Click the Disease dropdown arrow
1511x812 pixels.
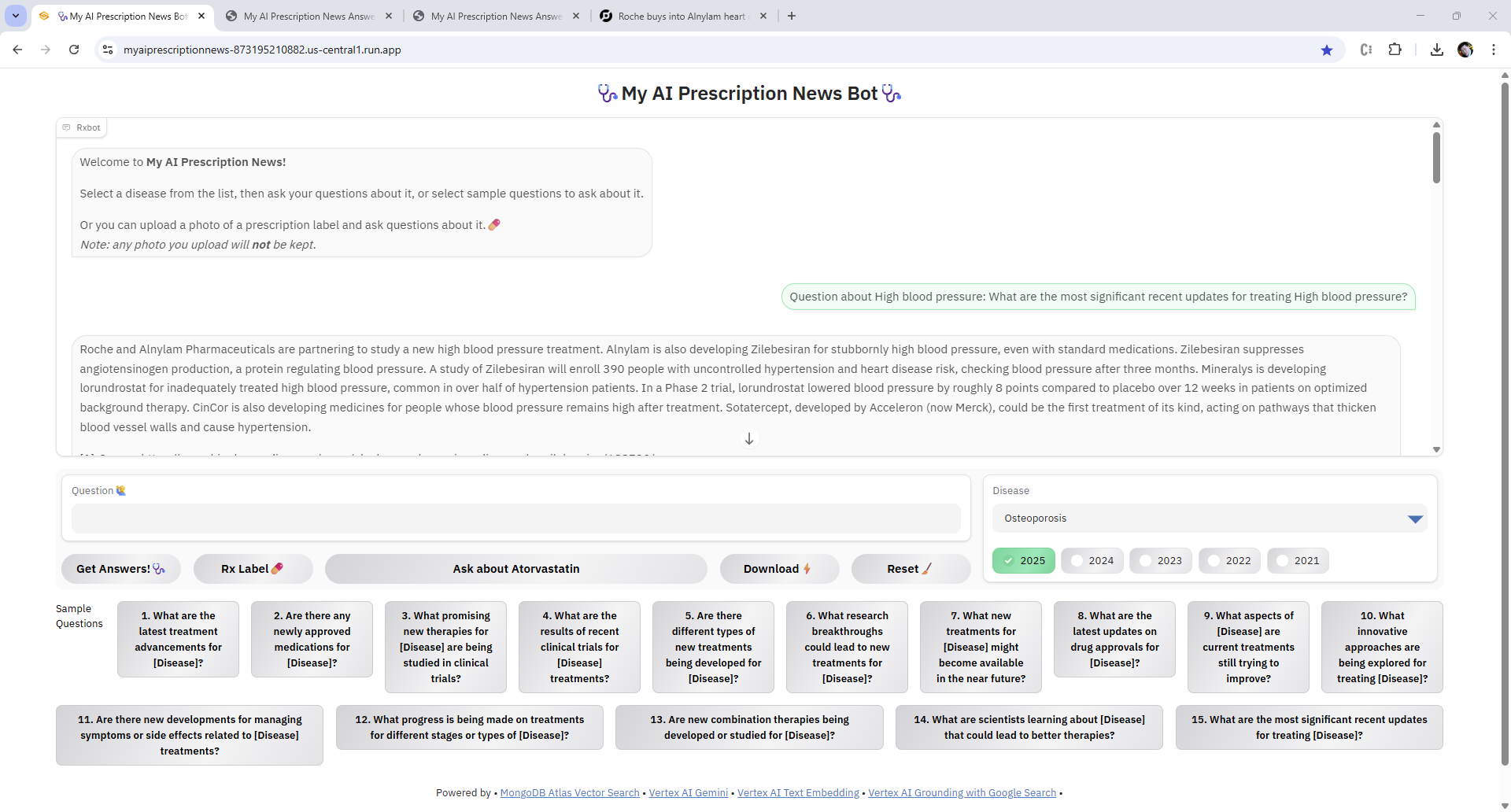tap(1415, 519)
